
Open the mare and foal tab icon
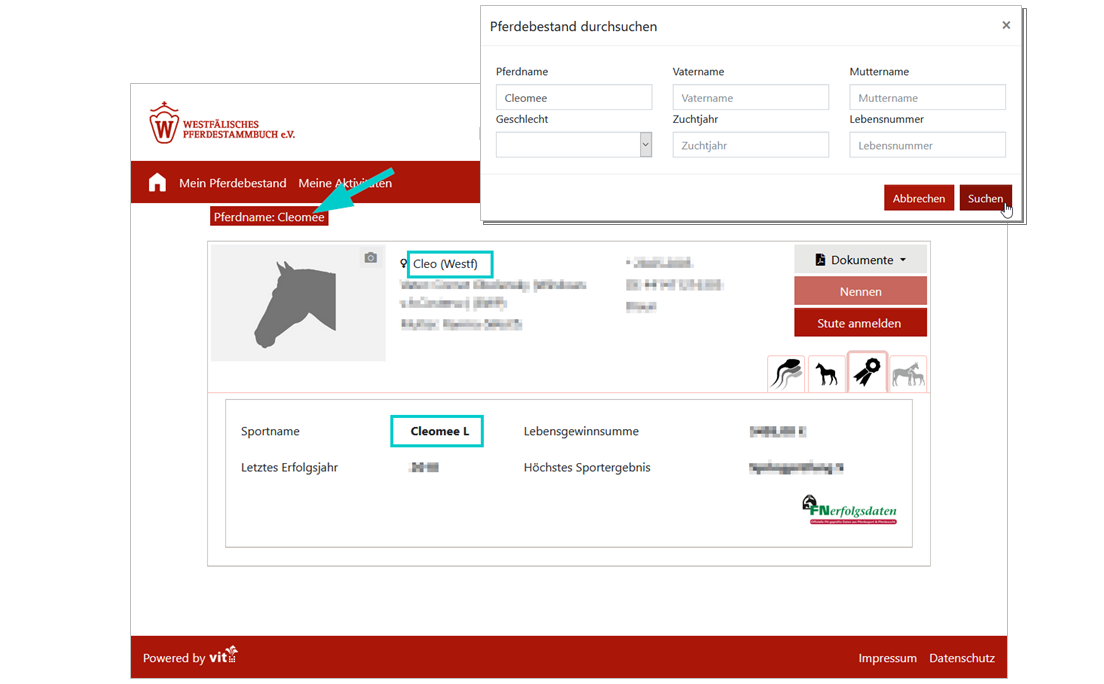point(908,373)
